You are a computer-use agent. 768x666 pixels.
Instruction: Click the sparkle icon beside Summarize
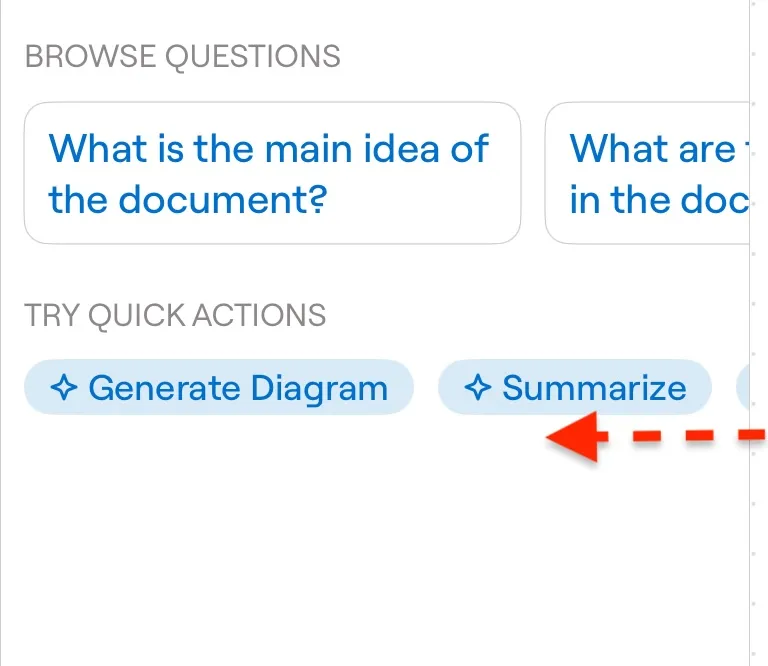(x=478, y=388)
